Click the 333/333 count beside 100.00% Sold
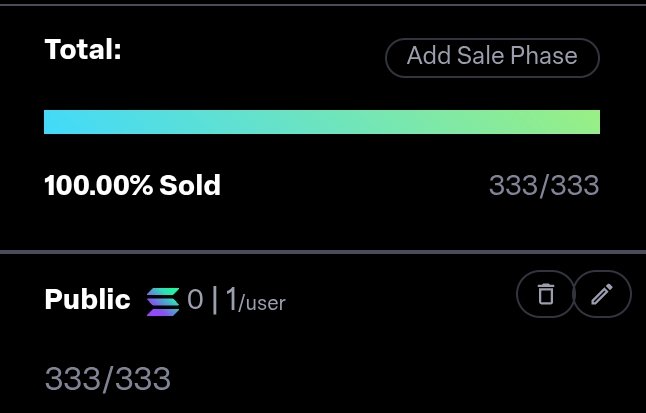Screen dimensions: 646x413 [543, 186]
